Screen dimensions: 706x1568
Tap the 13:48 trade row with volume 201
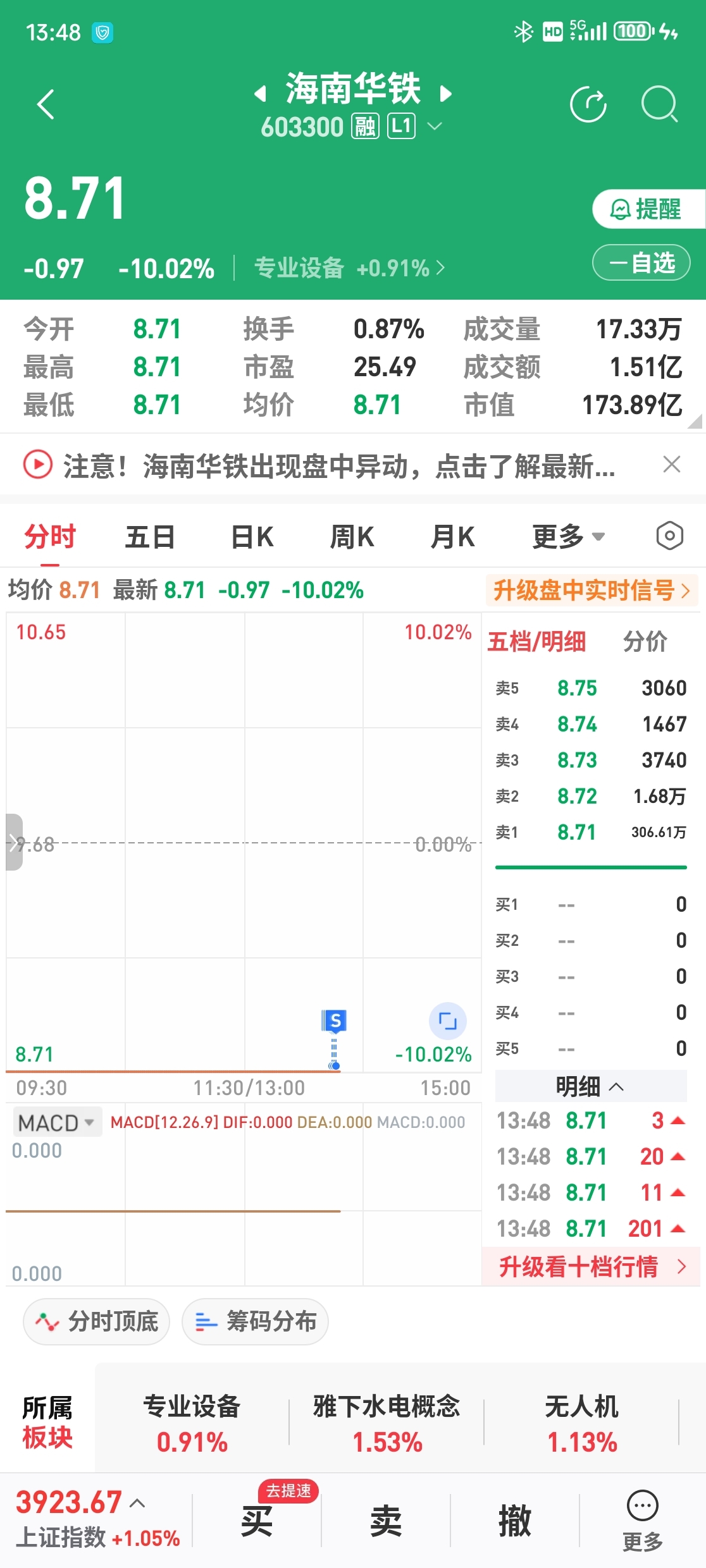(591, 1228)
